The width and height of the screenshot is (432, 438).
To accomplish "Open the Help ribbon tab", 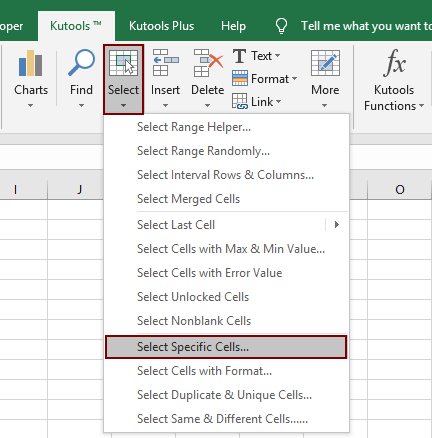I will point(233,26).
